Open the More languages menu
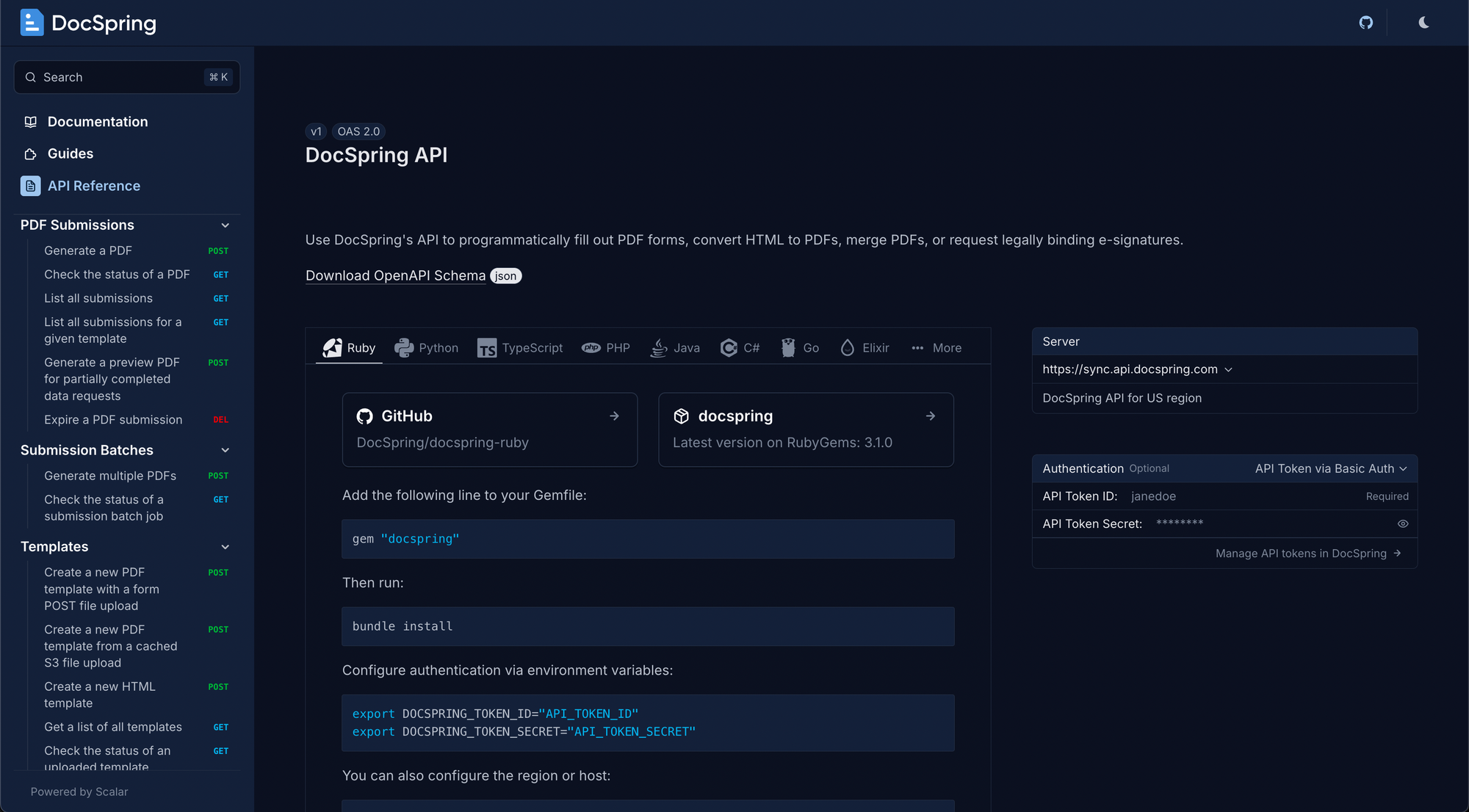The width and height of the screenshot is (1469, 812). pyautogui.click(x=936, y=348)
